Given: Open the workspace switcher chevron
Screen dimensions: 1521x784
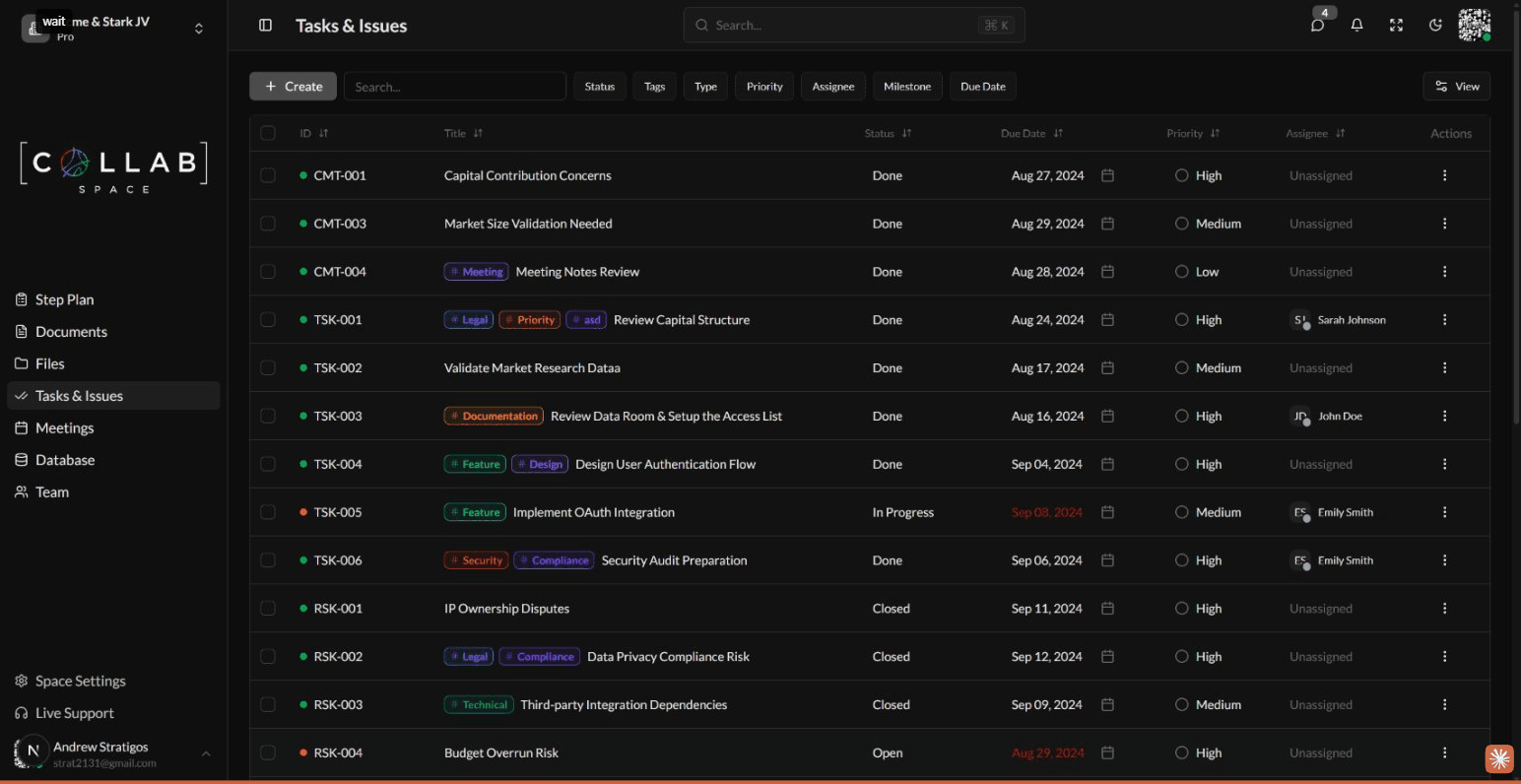Looking at the screenshot, I should pyautogui.click(x=198, y=28).
